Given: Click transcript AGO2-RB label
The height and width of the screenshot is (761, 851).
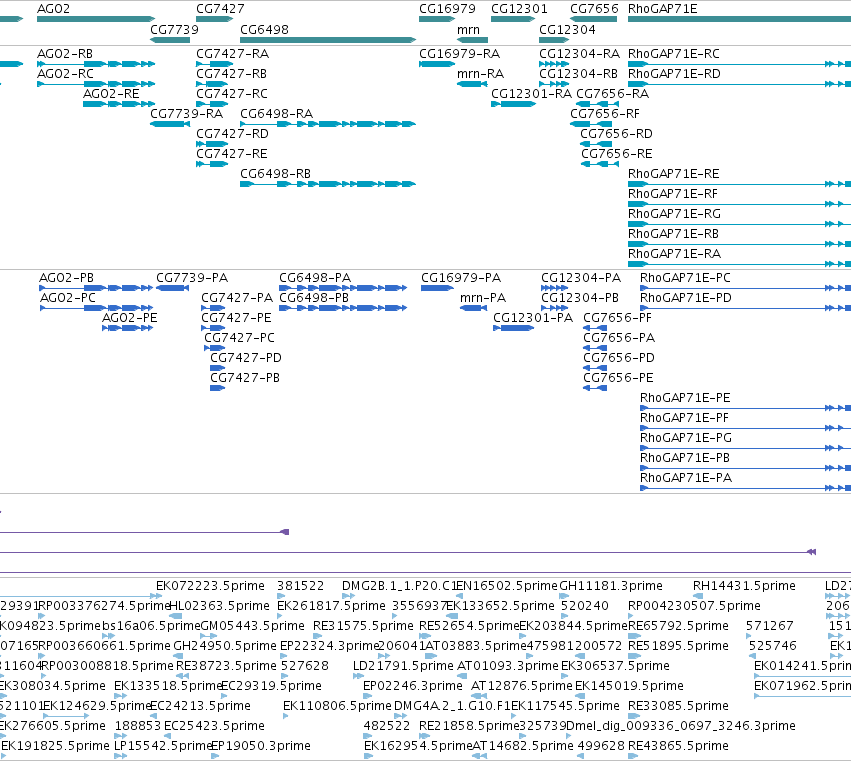Looking at the screenshot, I should [x=65, y=54].
